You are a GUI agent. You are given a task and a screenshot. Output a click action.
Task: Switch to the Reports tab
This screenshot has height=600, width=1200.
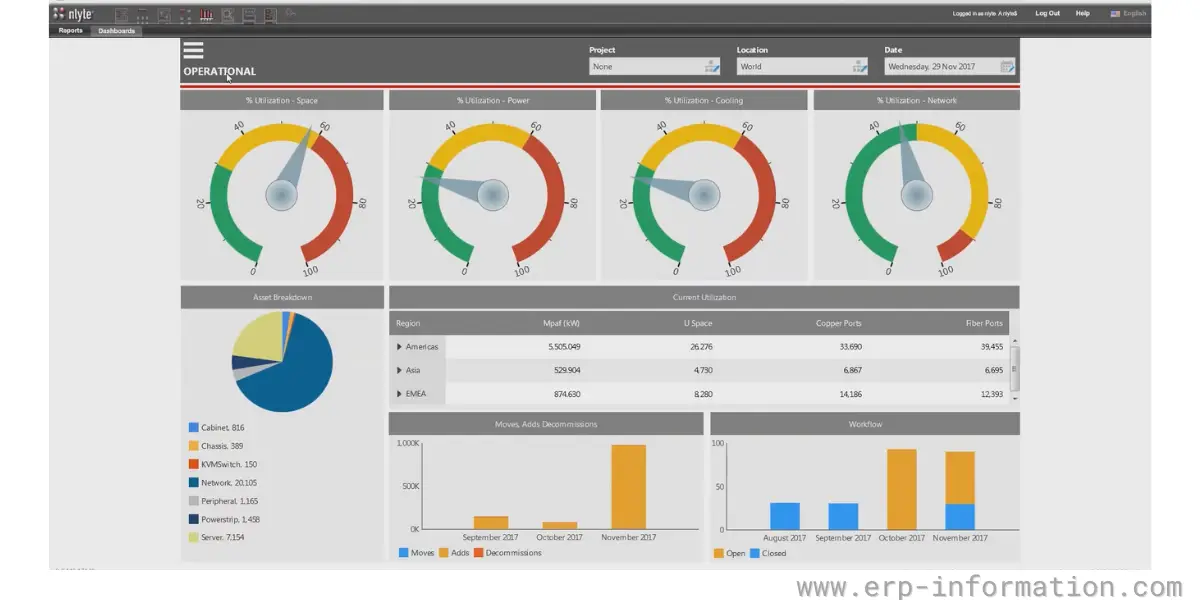pyautogui.click(x=70, y=31)
